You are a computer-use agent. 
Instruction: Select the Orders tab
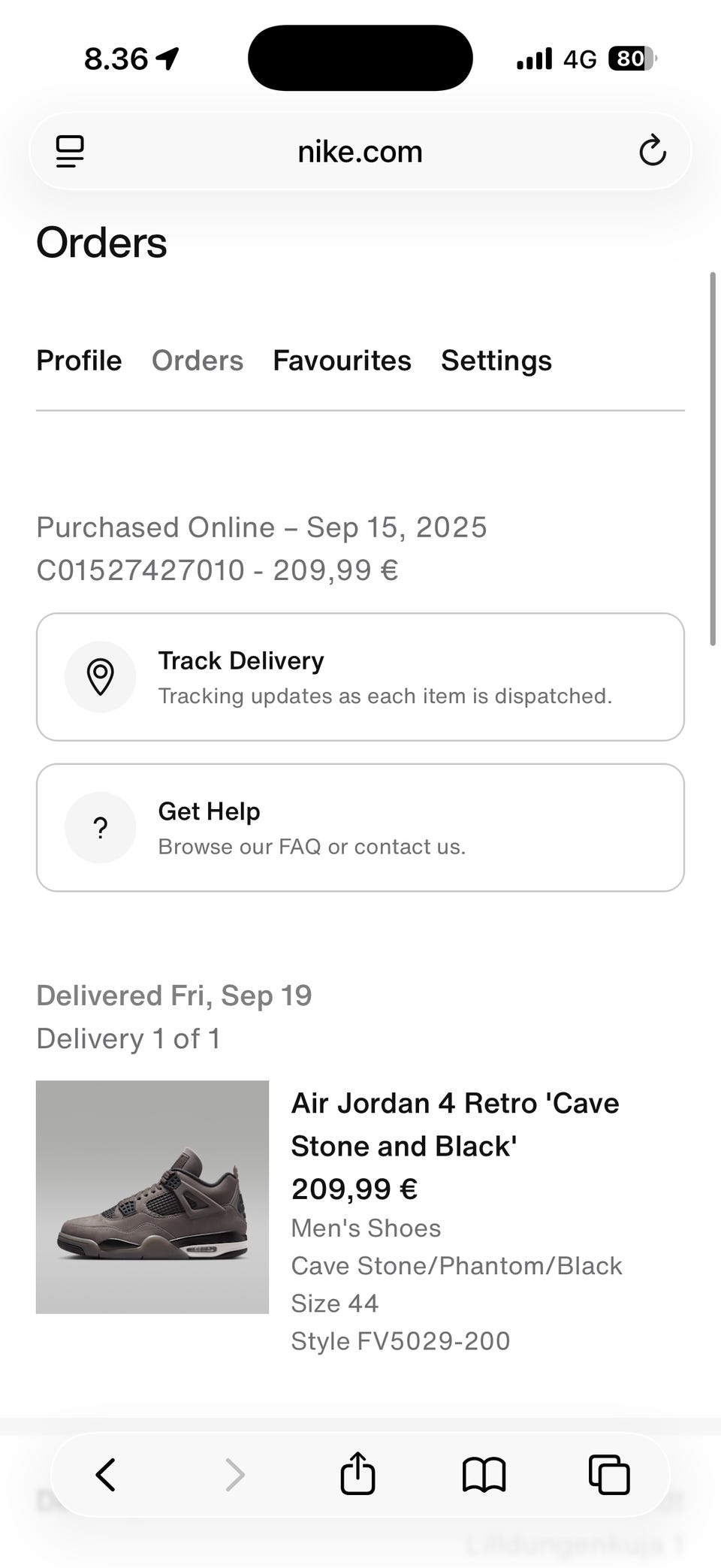click(x=198, y=361)
